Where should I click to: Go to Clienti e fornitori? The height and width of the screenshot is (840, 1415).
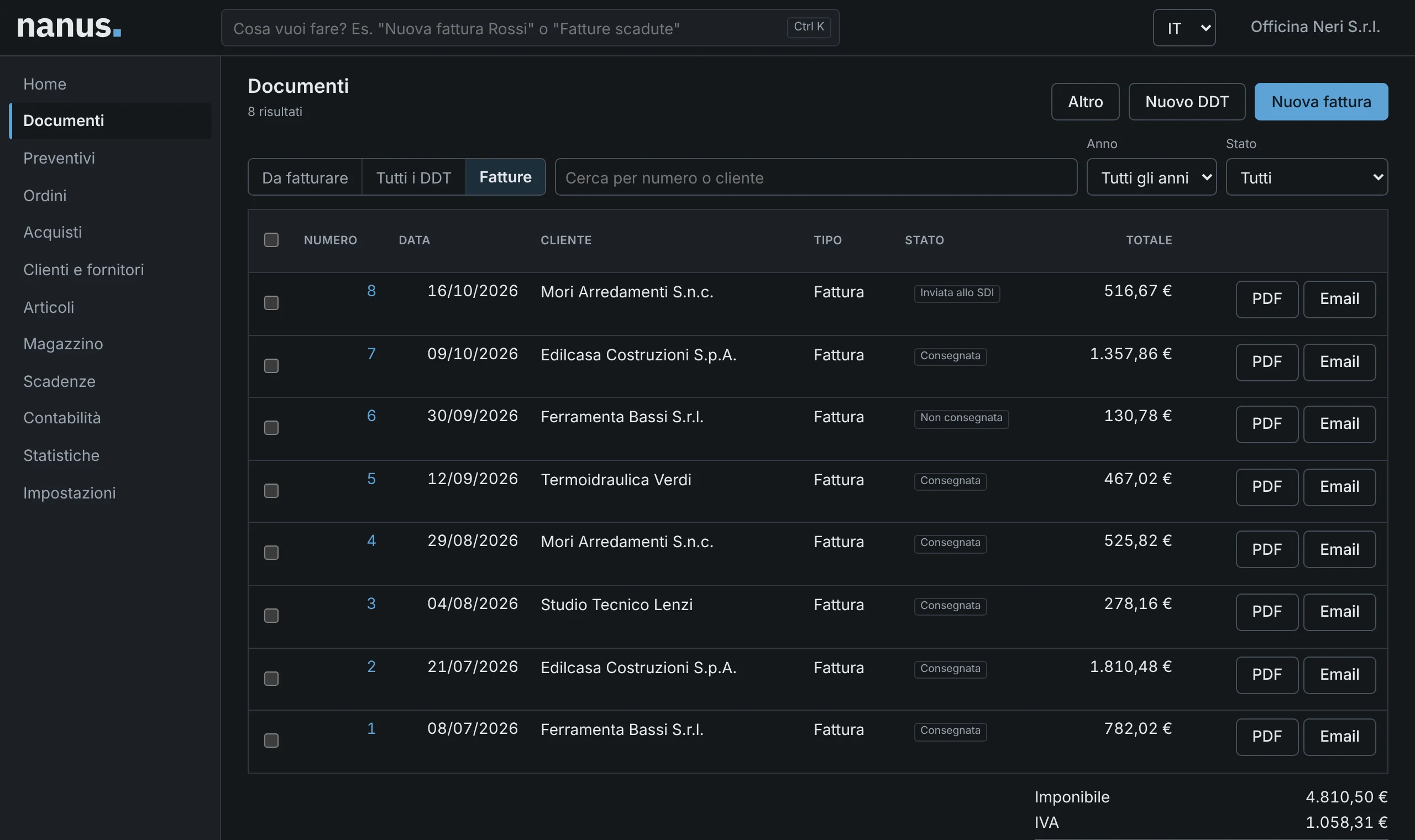pos(111,270)
